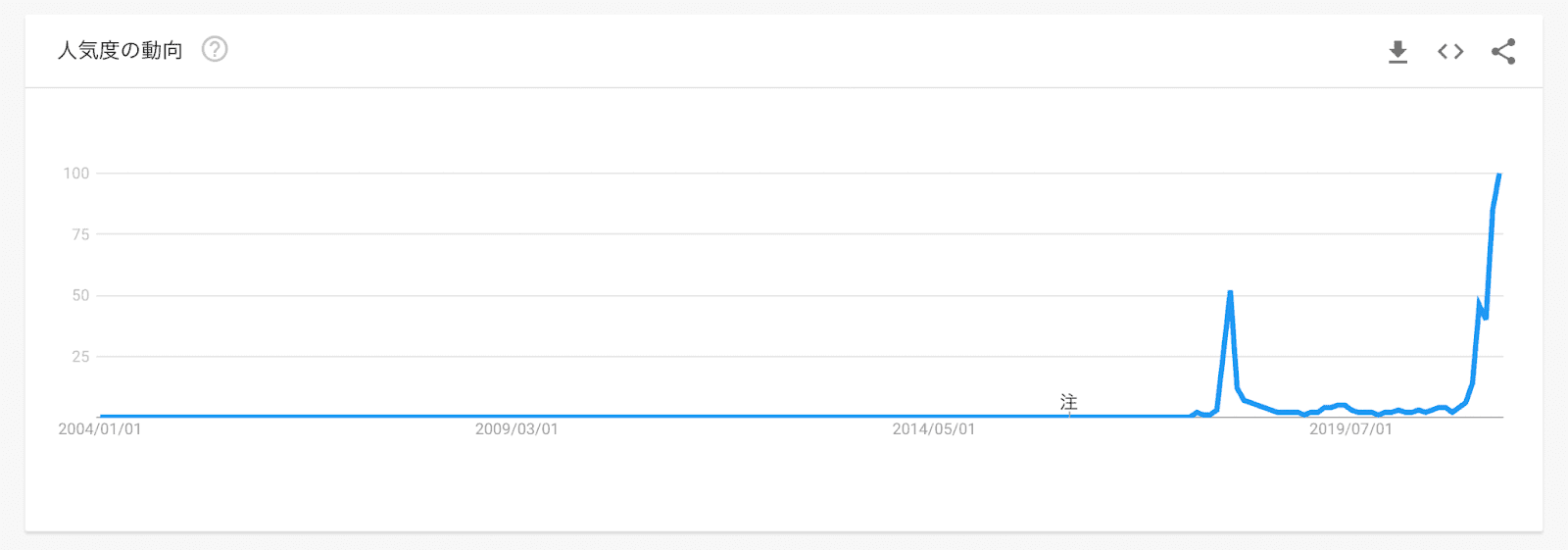Click the 2004/01/01 date axis label
The image size is (1568, 550).
[x=100, y=429]
